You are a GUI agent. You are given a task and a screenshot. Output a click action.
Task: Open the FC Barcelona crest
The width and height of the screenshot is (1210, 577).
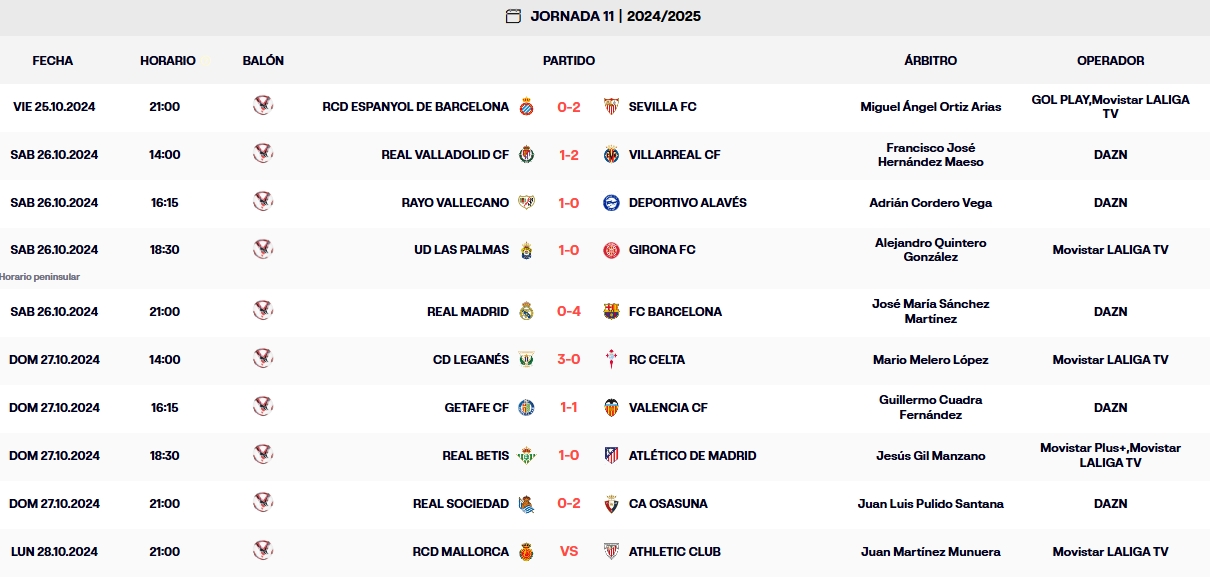coord(609,311)
